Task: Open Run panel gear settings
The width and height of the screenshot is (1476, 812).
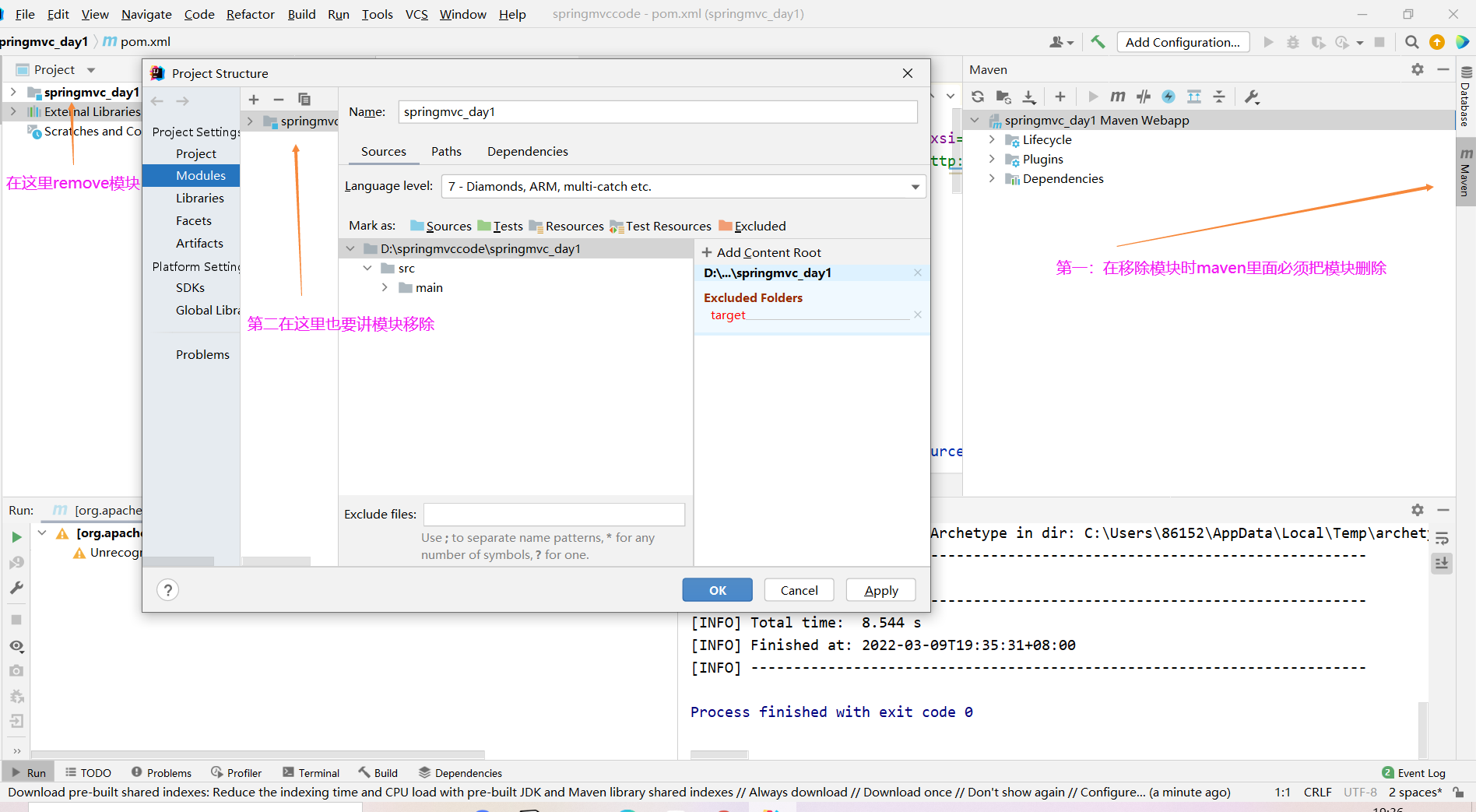Action: [1418, 510]
